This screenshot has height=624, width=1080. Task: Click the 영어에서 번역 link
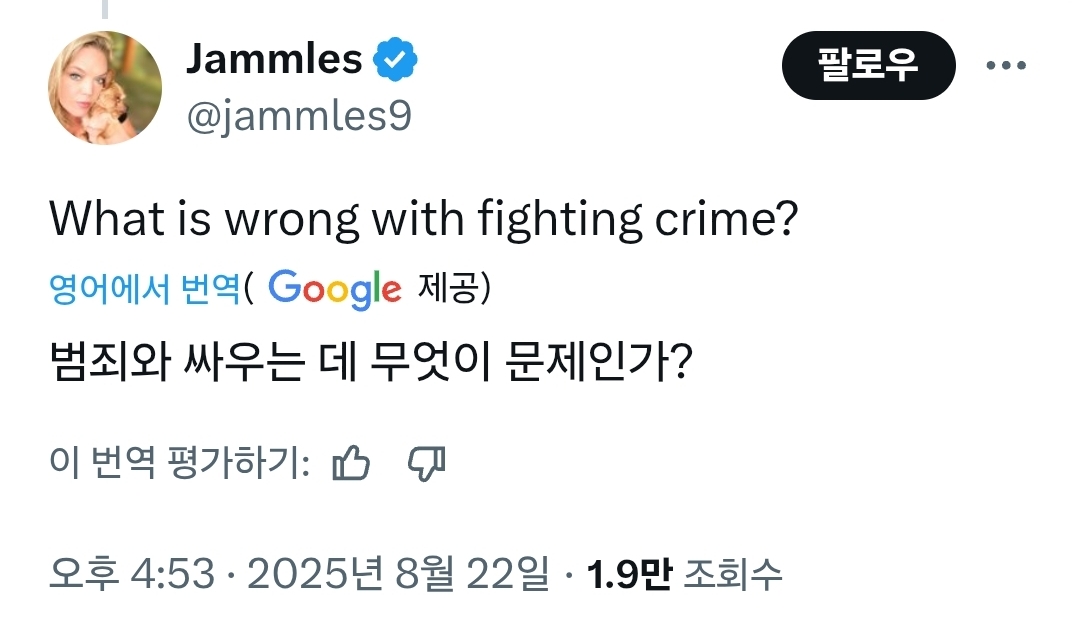144,288
